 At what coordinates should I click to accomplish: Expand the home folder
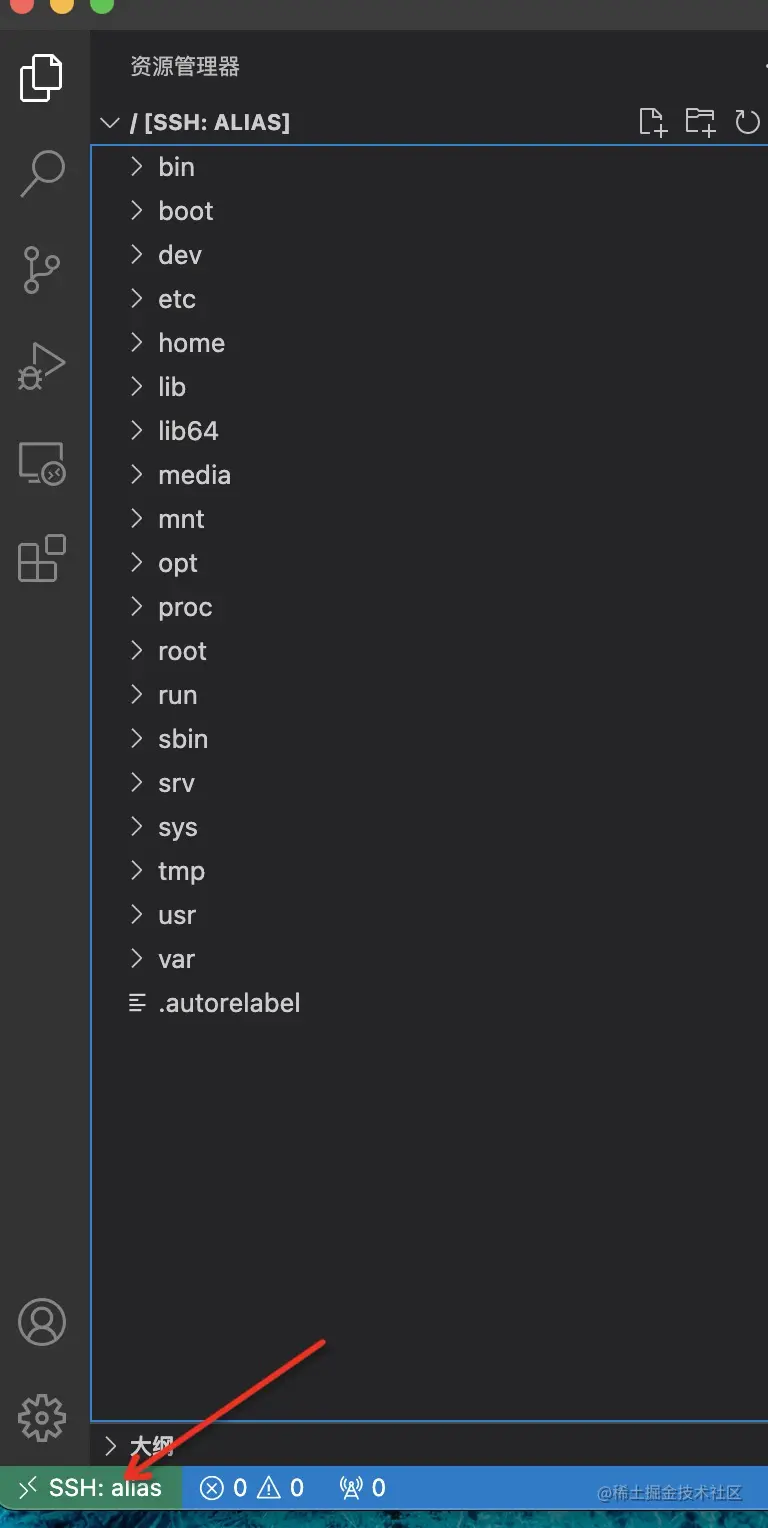click(191, 343)
